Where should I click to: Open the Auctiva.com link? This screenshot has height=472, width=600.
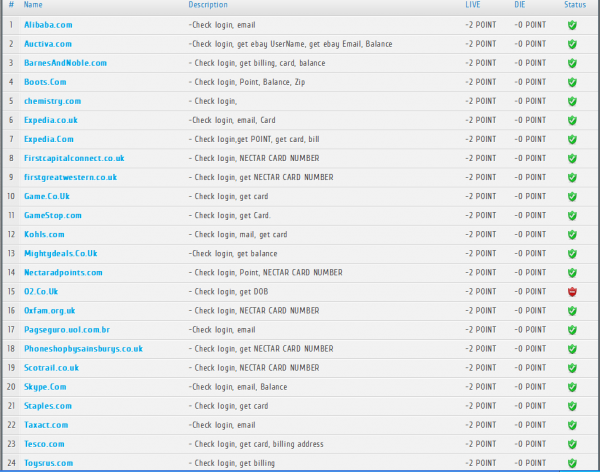48,44
